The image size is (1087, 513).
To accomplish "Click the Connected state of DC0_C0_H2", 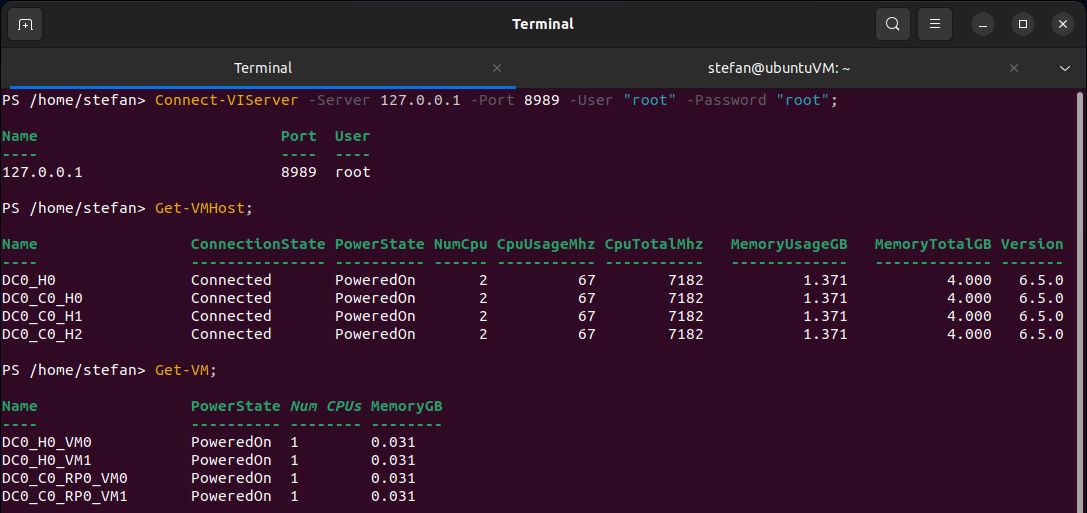I will [x=231, y=334].
